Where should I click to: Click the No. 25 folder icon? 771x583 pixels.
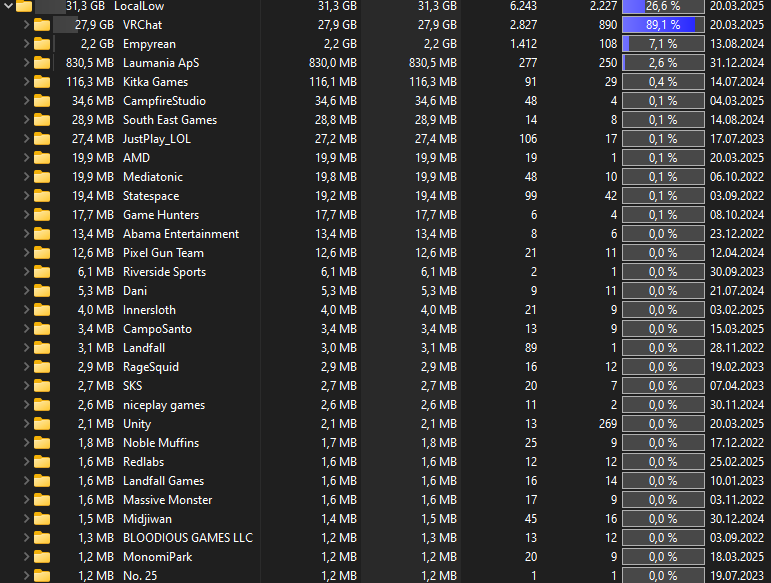coord(42,576)
